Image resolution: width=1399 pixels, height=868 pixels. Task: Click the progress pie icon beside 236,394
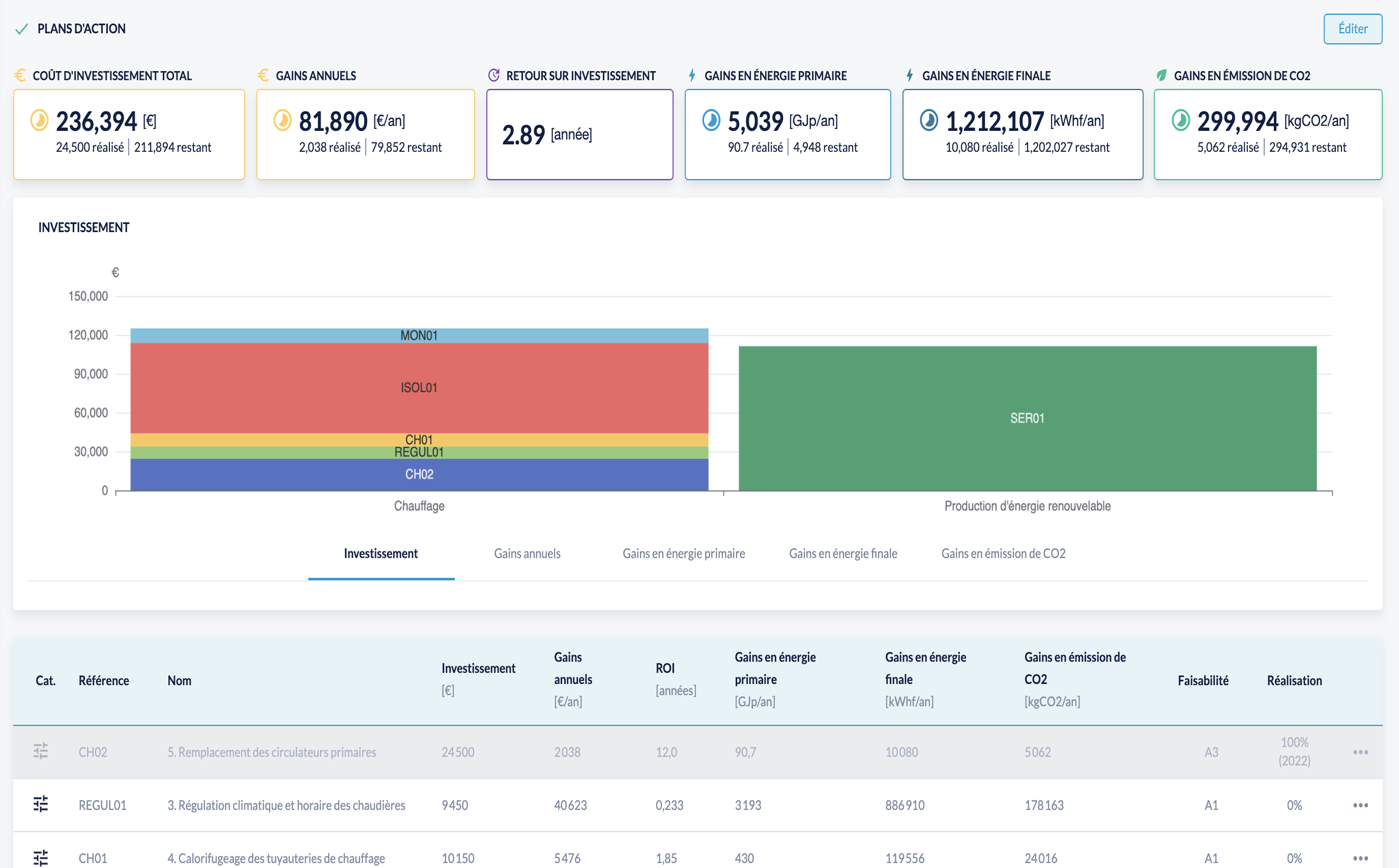(x=40, y=121)
